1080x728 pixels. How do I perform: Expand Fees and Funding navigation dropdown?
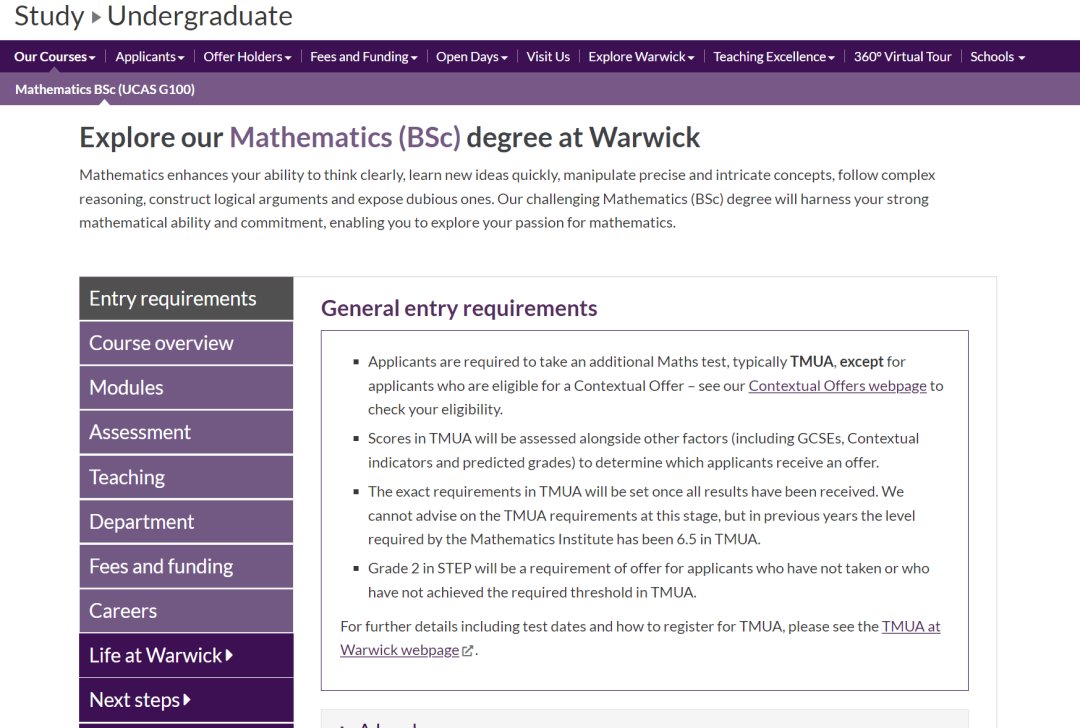pyautogui.click(x=364, y=57)
